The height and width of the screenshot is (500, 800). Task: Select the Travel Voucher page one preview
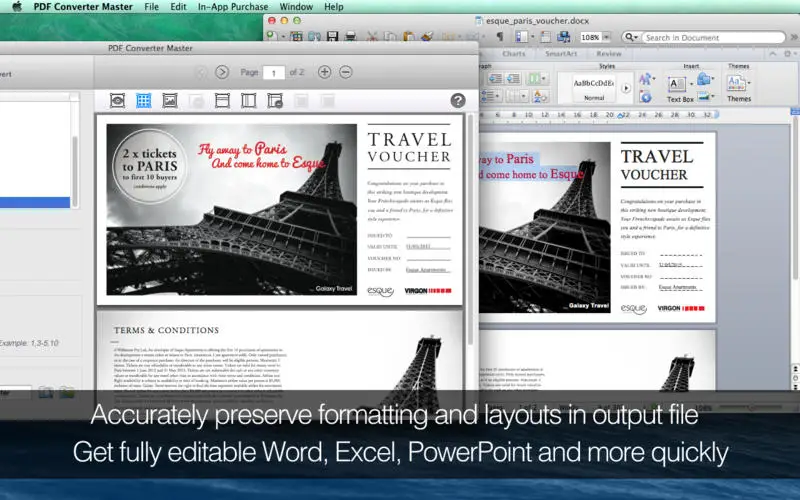pos(280,210)
